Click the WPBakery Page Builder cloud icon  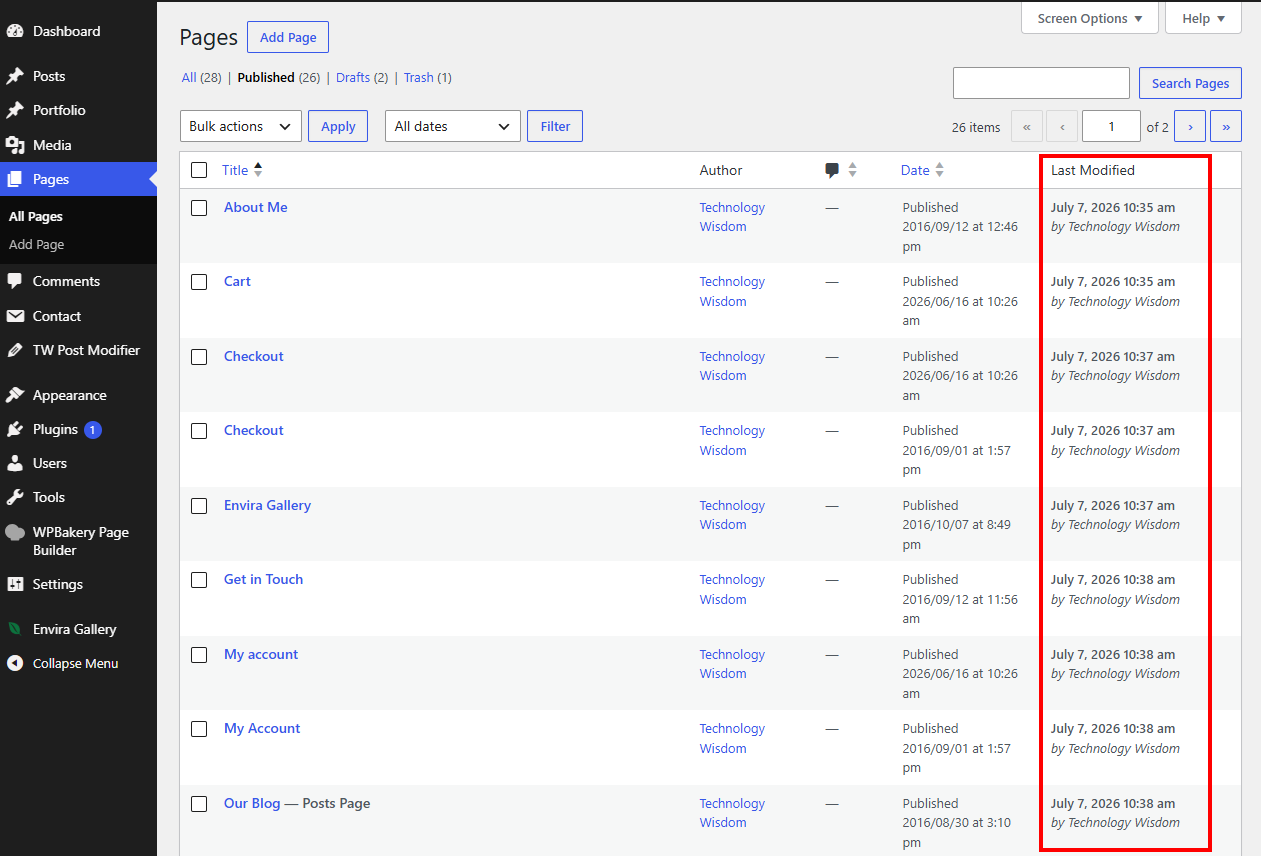(x=15, y=532)
